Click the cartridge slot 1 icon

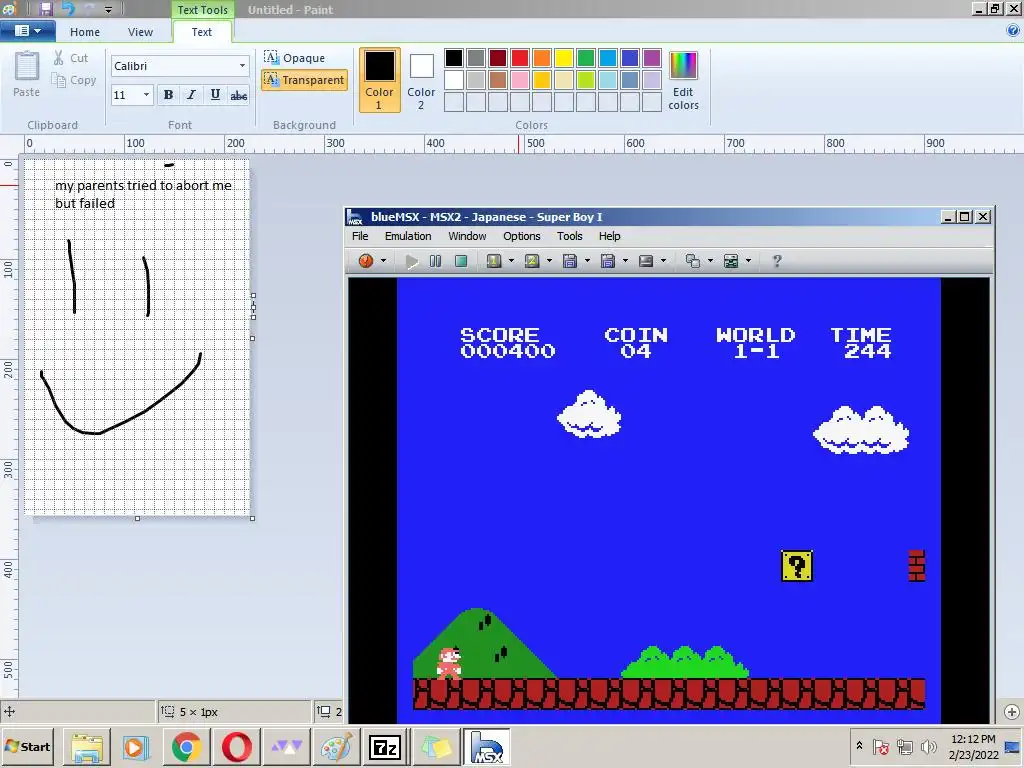coord(494,261)
